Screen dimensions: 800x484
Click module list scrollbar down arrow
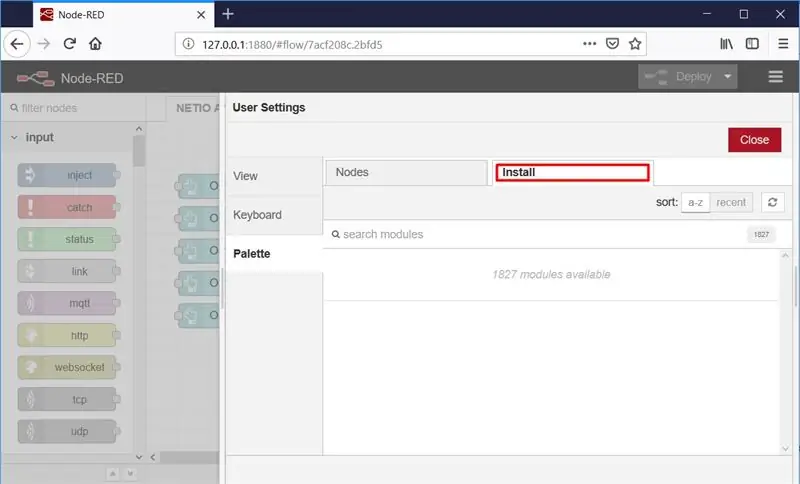pyautogui.click(x=785, y=449)
